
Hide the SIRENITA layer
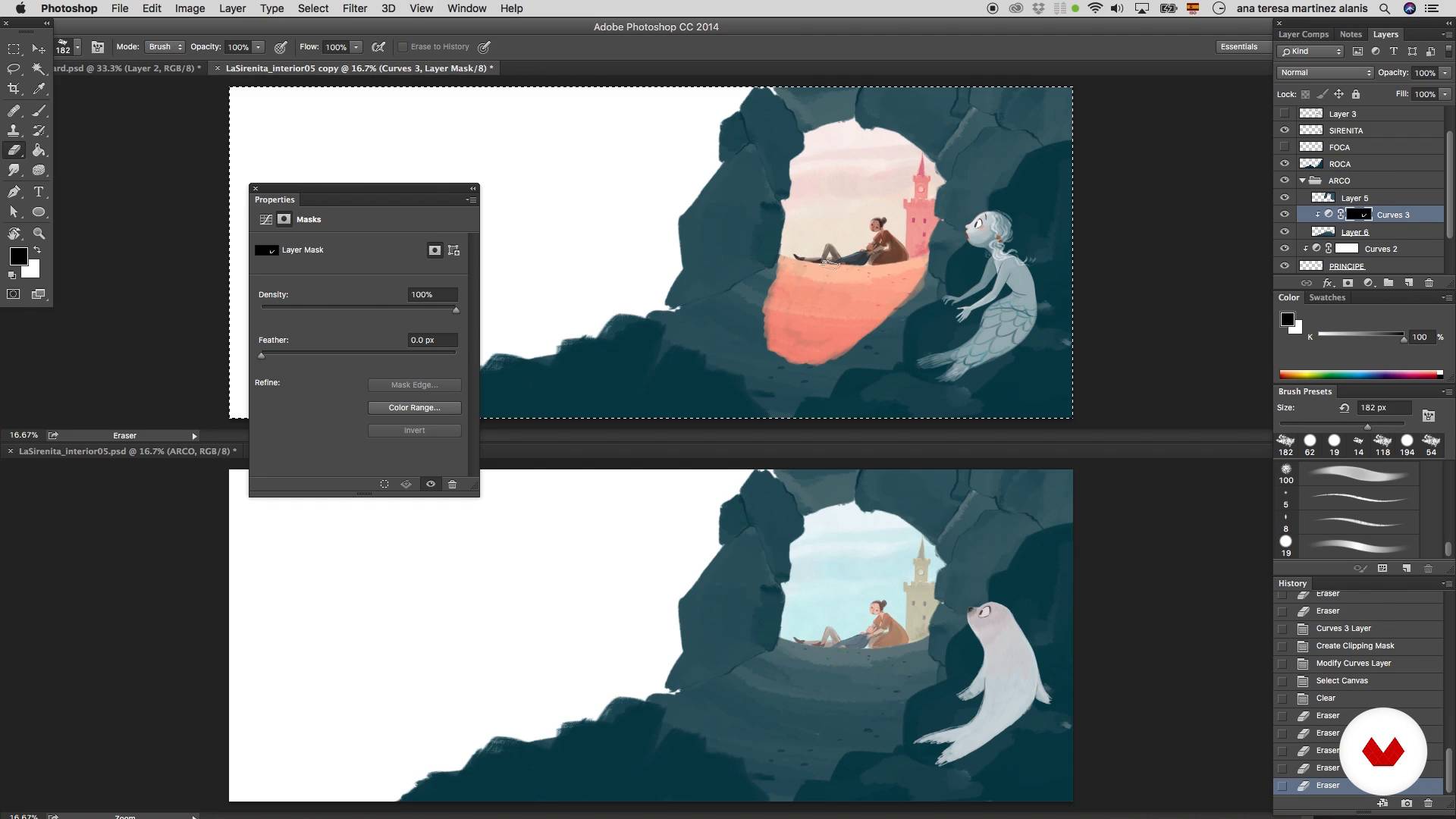click(1284, 130)
